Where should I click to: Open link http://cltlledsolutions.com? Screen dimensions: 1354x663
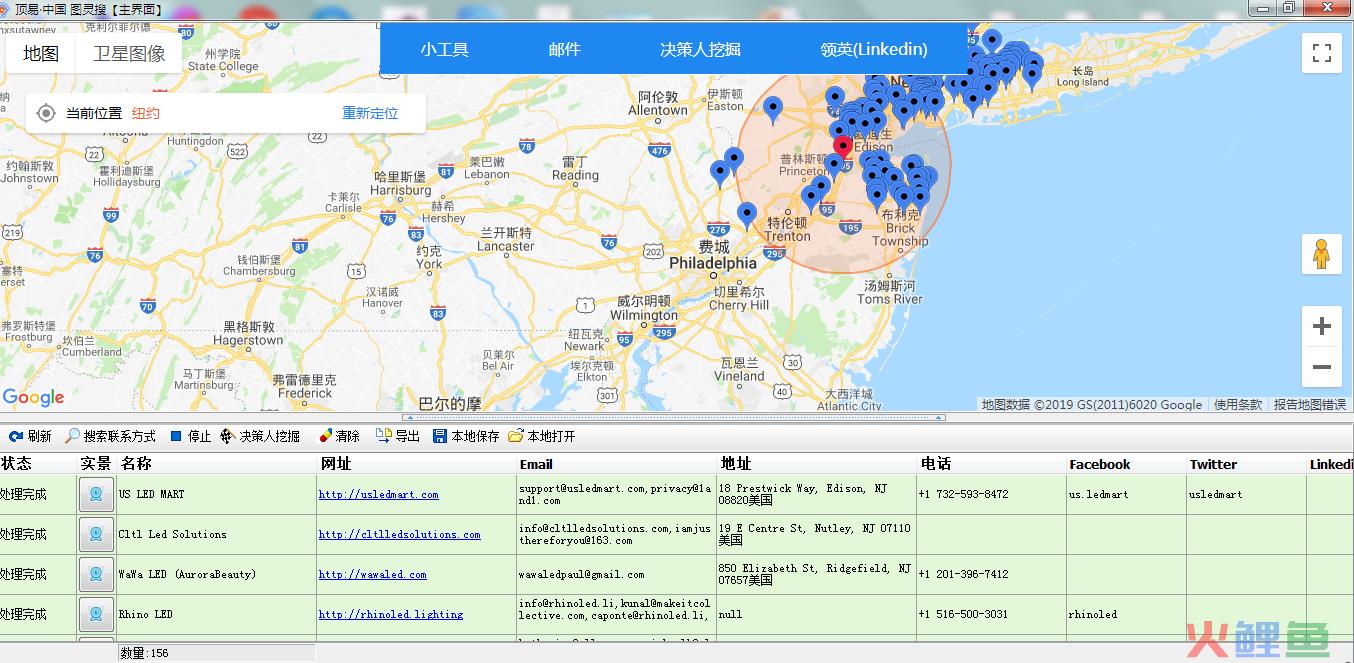(x=399, y=534)
